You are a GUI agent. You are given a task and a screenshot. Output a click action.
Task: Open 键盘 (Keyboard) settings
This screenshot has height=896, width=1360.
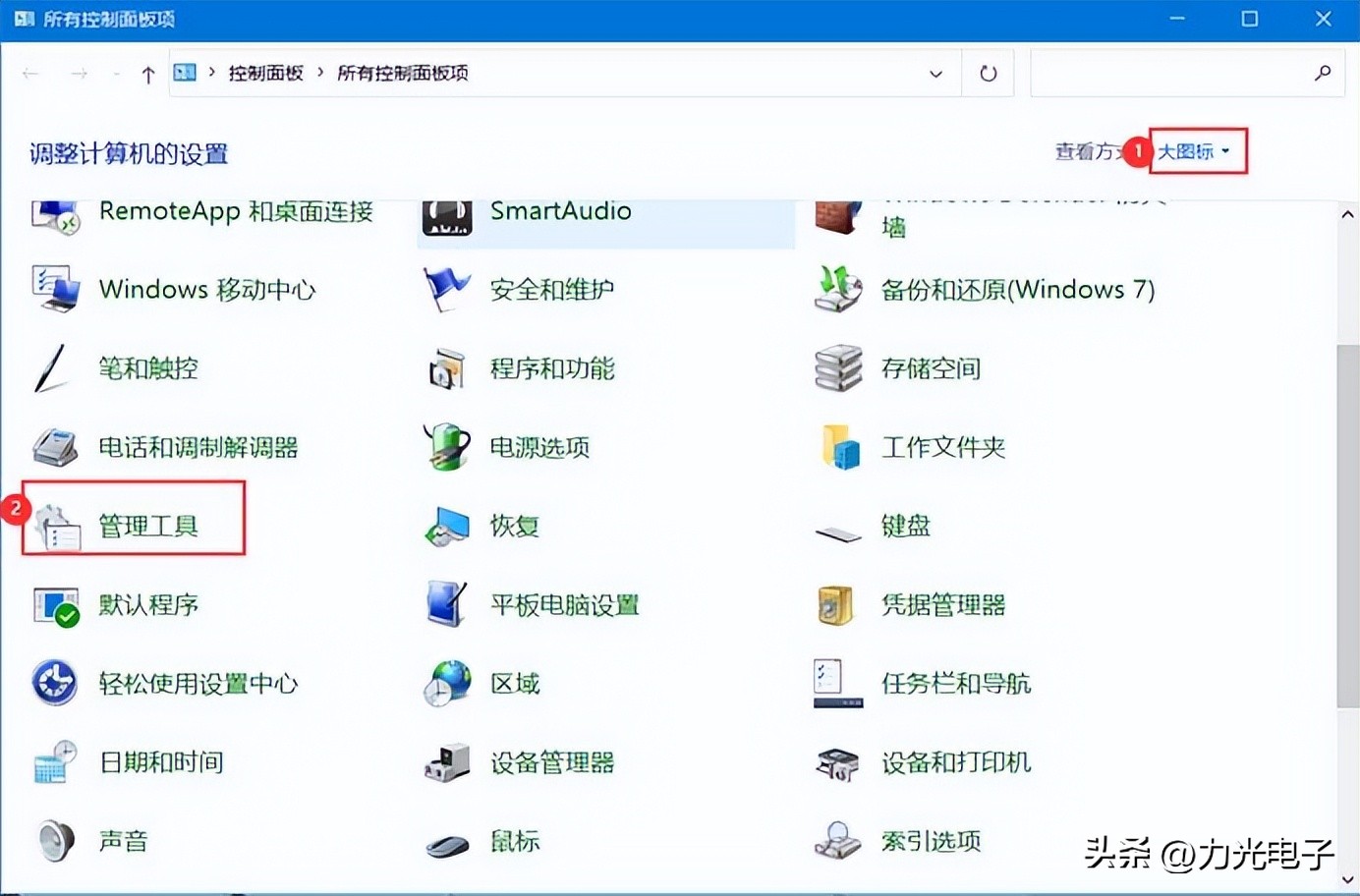(904, 526)
